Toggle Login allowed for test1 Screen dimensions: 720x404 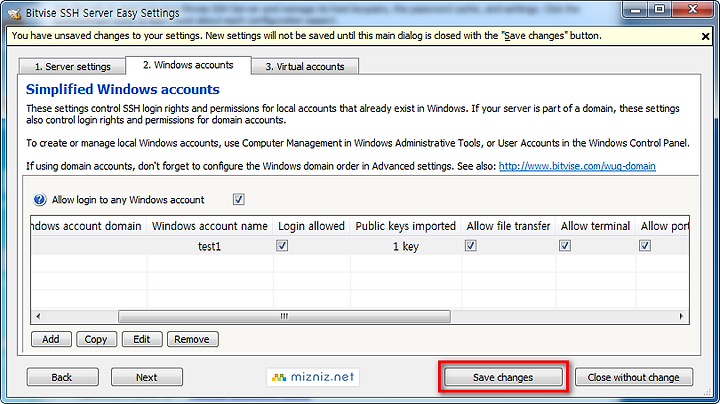(282, 246)
